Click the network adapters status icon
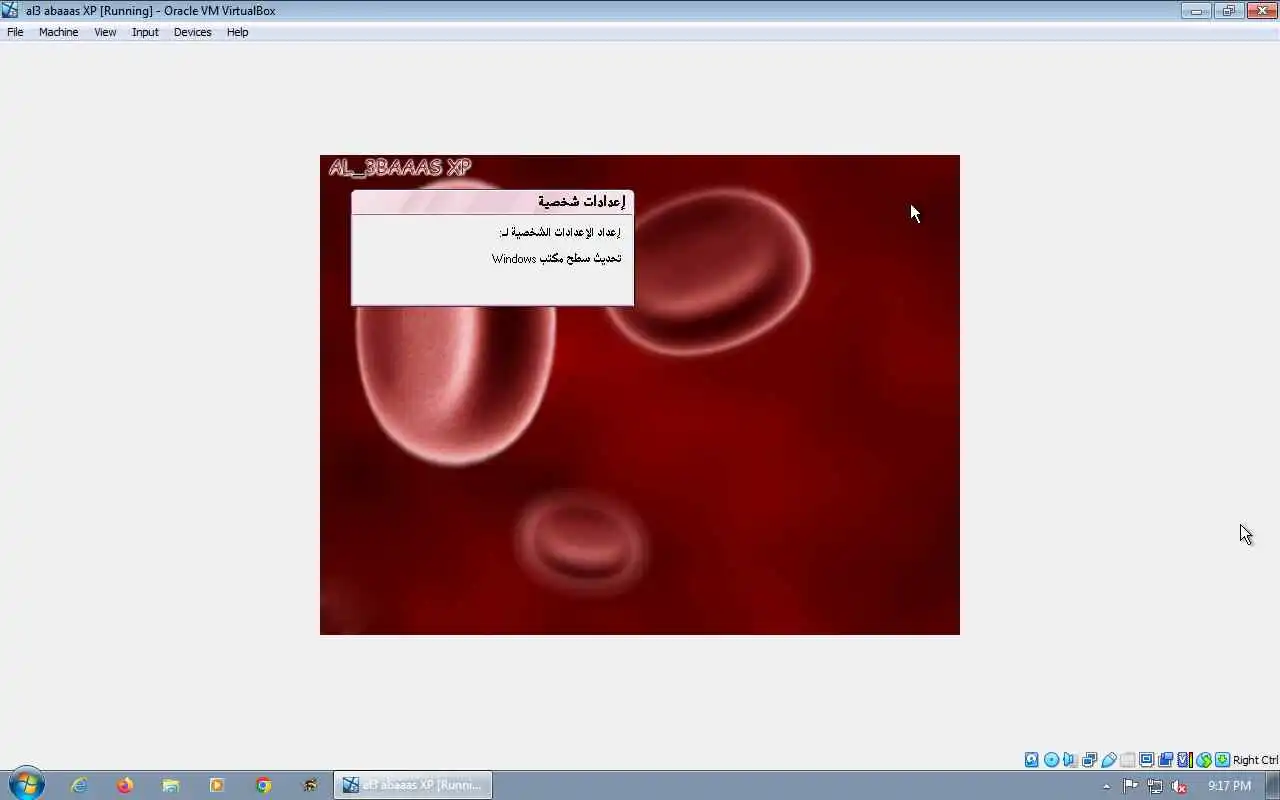This screenshot has height=800, width=1280. (1089, 760)
